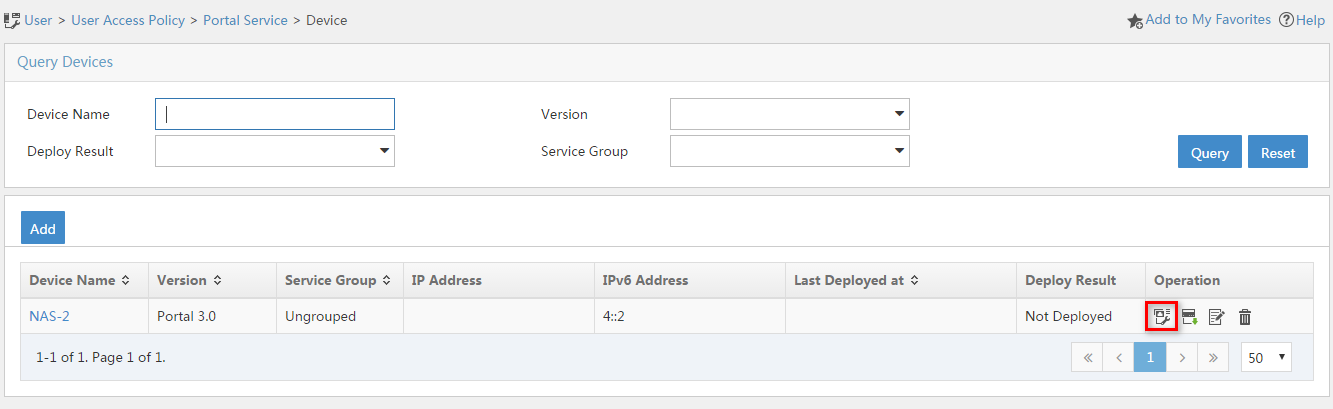Open port group configuration icon for NAS-2
Viewport: 1333px width, 409px height.
coord(1161,317)
